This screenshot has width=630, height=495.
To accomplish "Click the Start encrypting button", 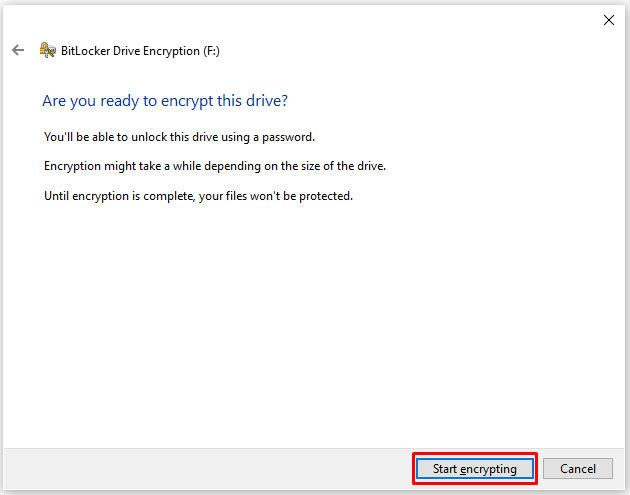I will [475, 468].
